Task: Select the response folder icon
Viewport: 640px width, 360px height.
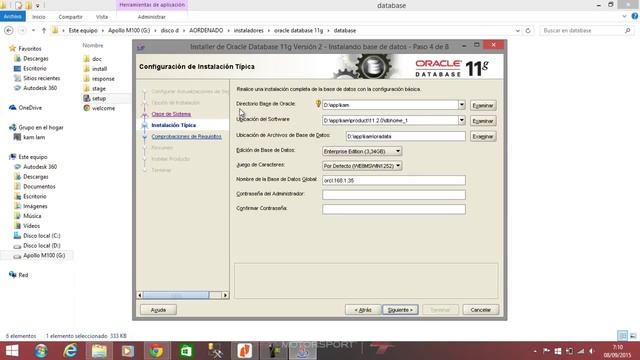Action: tap(87, 78)
